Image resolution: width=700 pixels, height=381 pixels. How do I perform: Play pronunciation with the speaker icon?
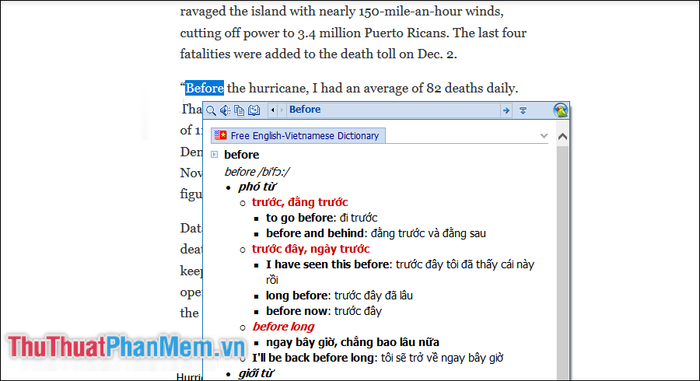pos(225,110)
